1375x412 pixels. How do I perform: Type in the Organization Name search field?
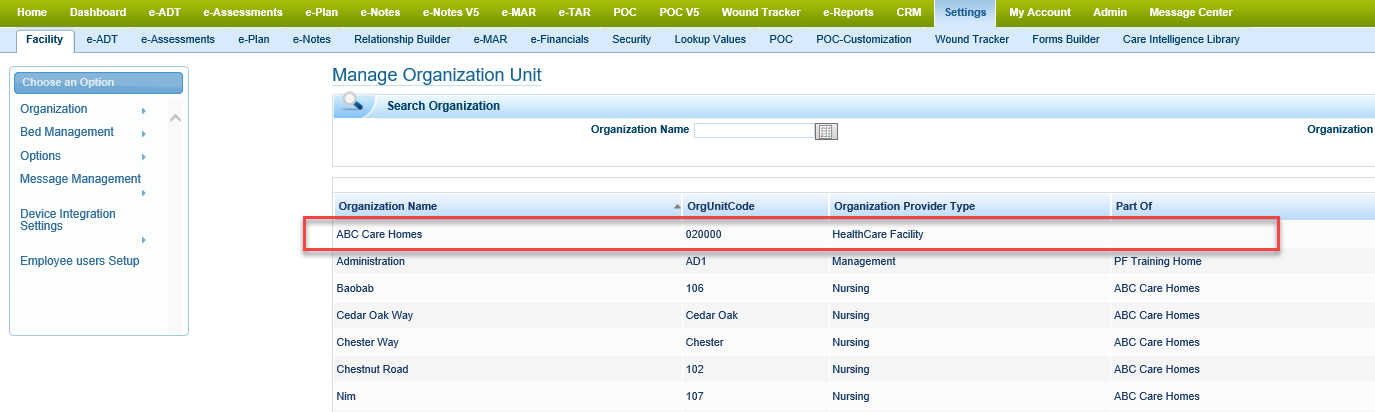[x=754, y=130]
